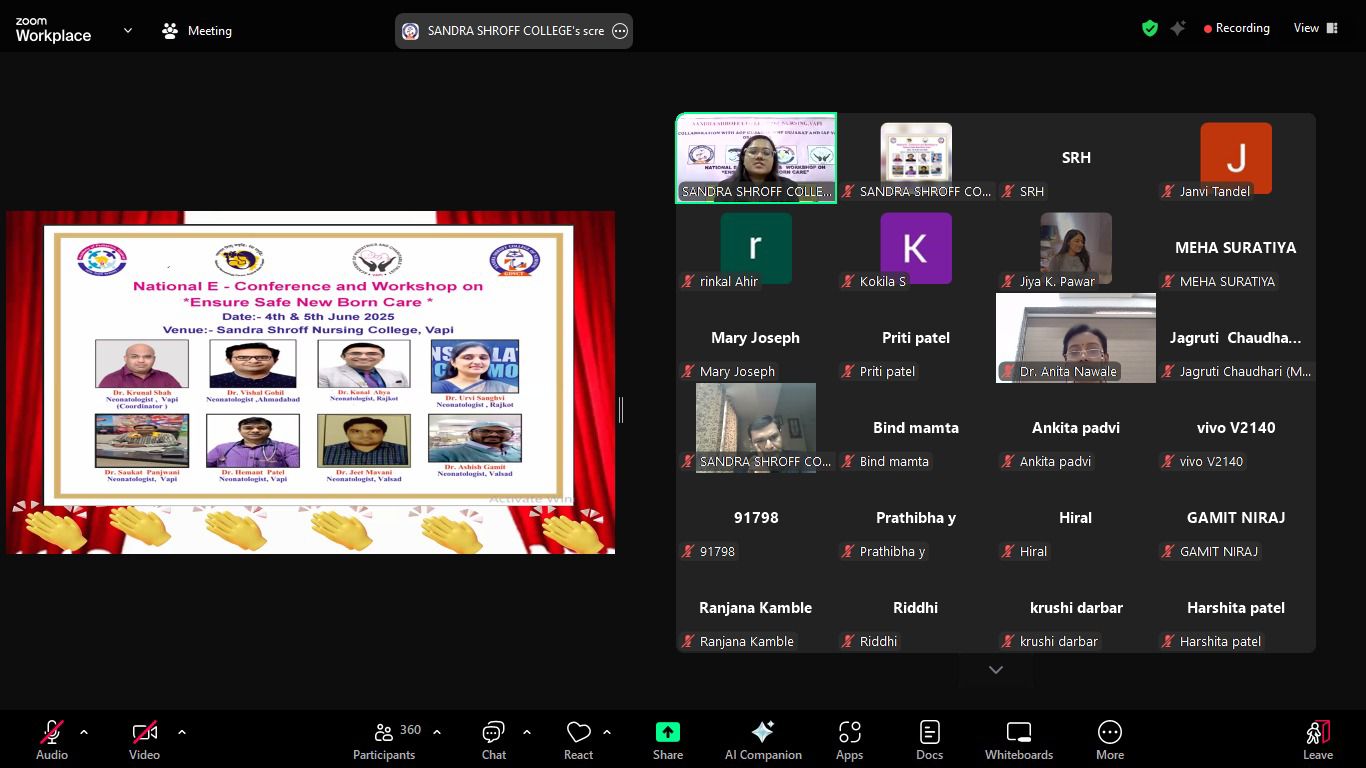Open the Apps panel
Screen dimensions: 1366x768
(849, 741)
